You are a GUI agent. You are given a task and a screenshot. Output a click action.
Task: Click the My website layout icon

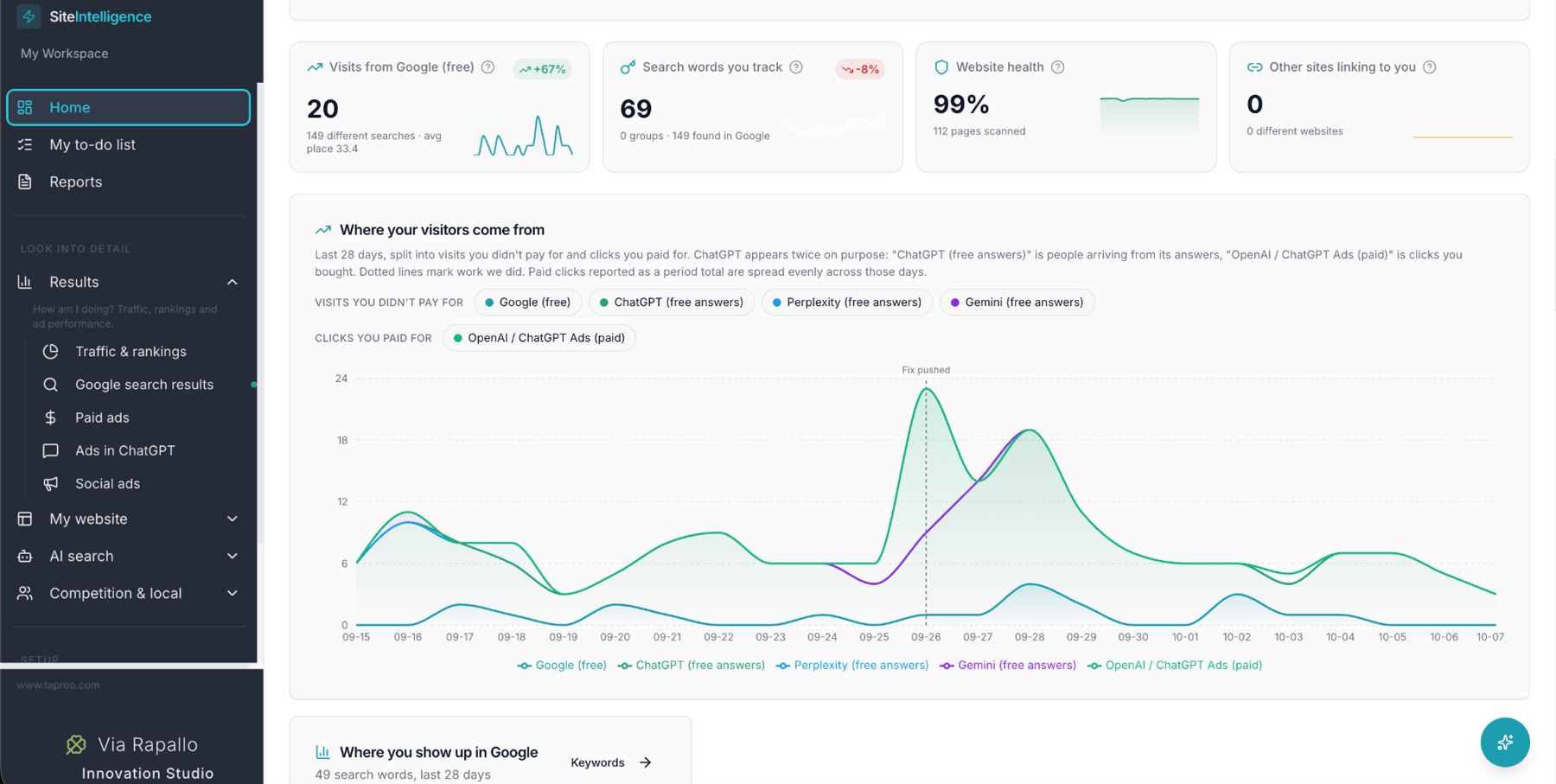coord(25,519)
